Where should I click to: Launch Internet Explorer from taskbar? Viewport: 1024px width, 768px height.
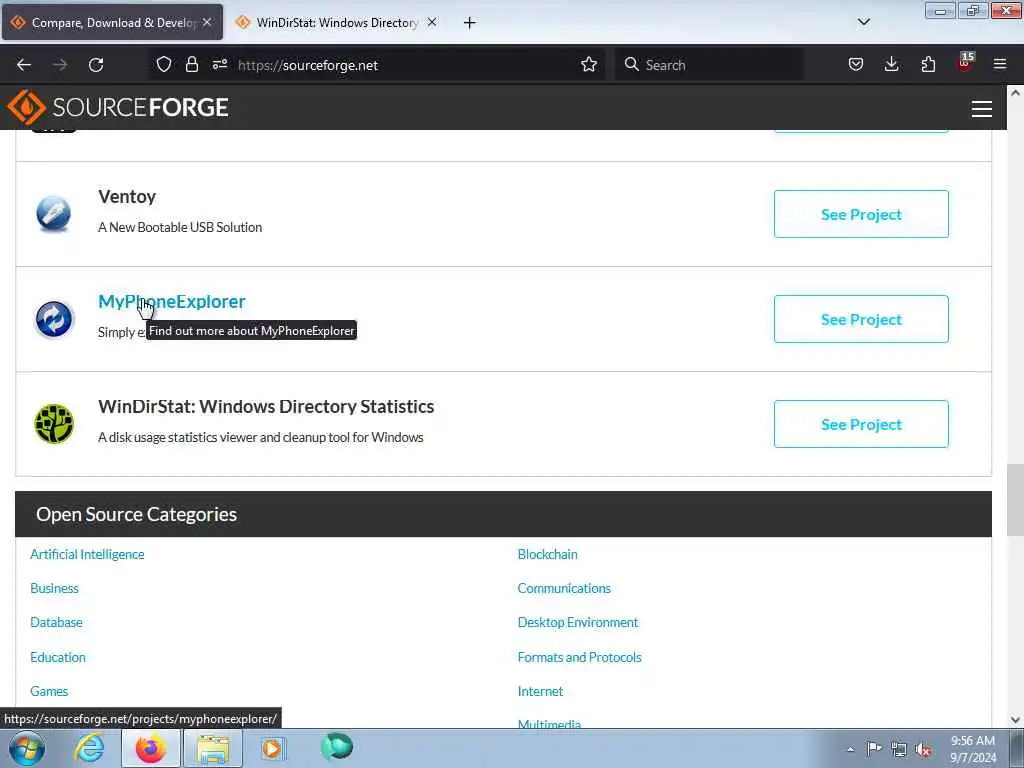(x=89, y=748)
